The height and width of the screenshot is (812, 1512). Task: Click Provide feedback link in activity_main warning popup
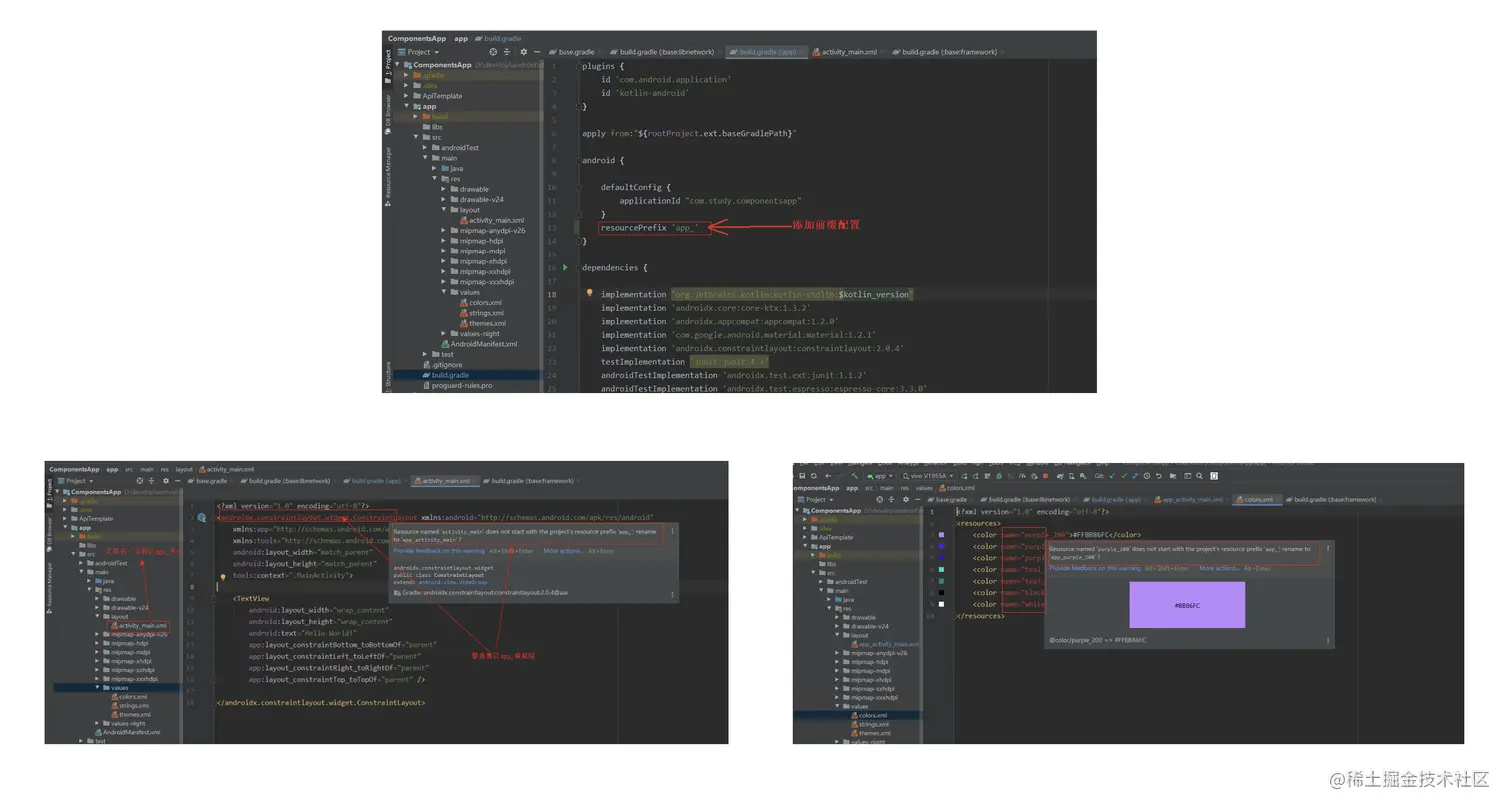439,551
